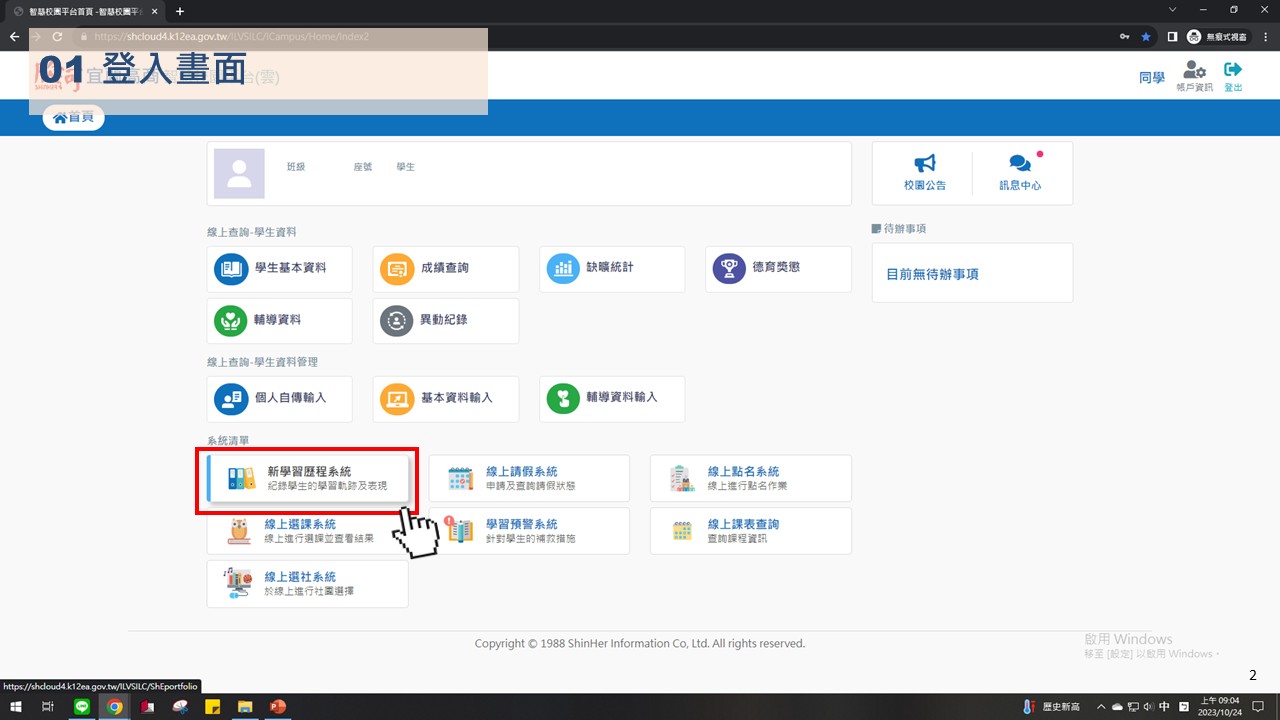The image size is (1280, 720).
Task: Click the 無痕式視窗 incognito indicator
Action: [1216, 36]
